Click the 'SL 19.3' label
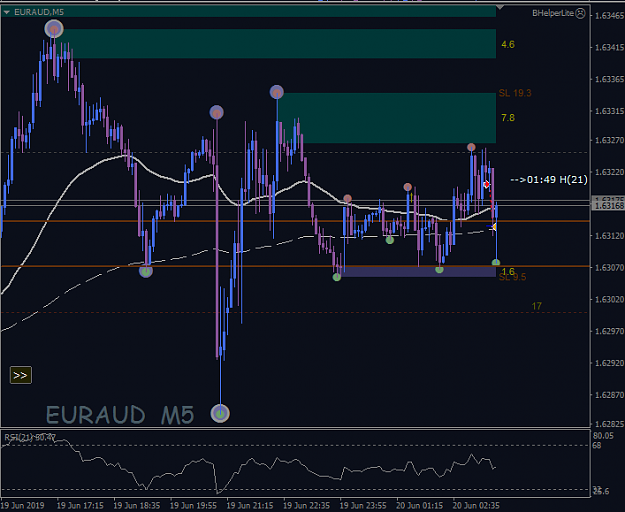 (515, 93)
